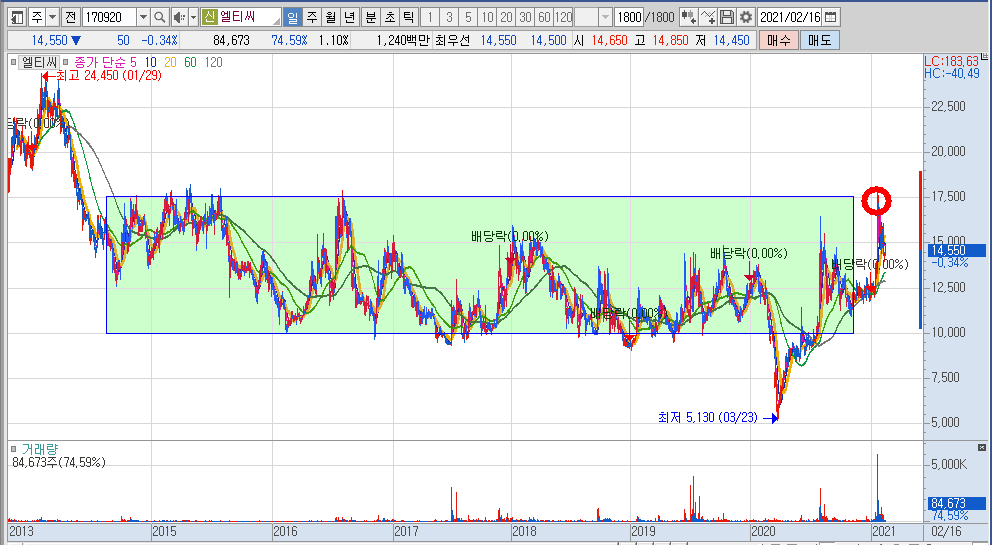This screenshot has width=992, height=545.
Task: Select the yearly (년) chart tab
Action: (x=348, y=17)
